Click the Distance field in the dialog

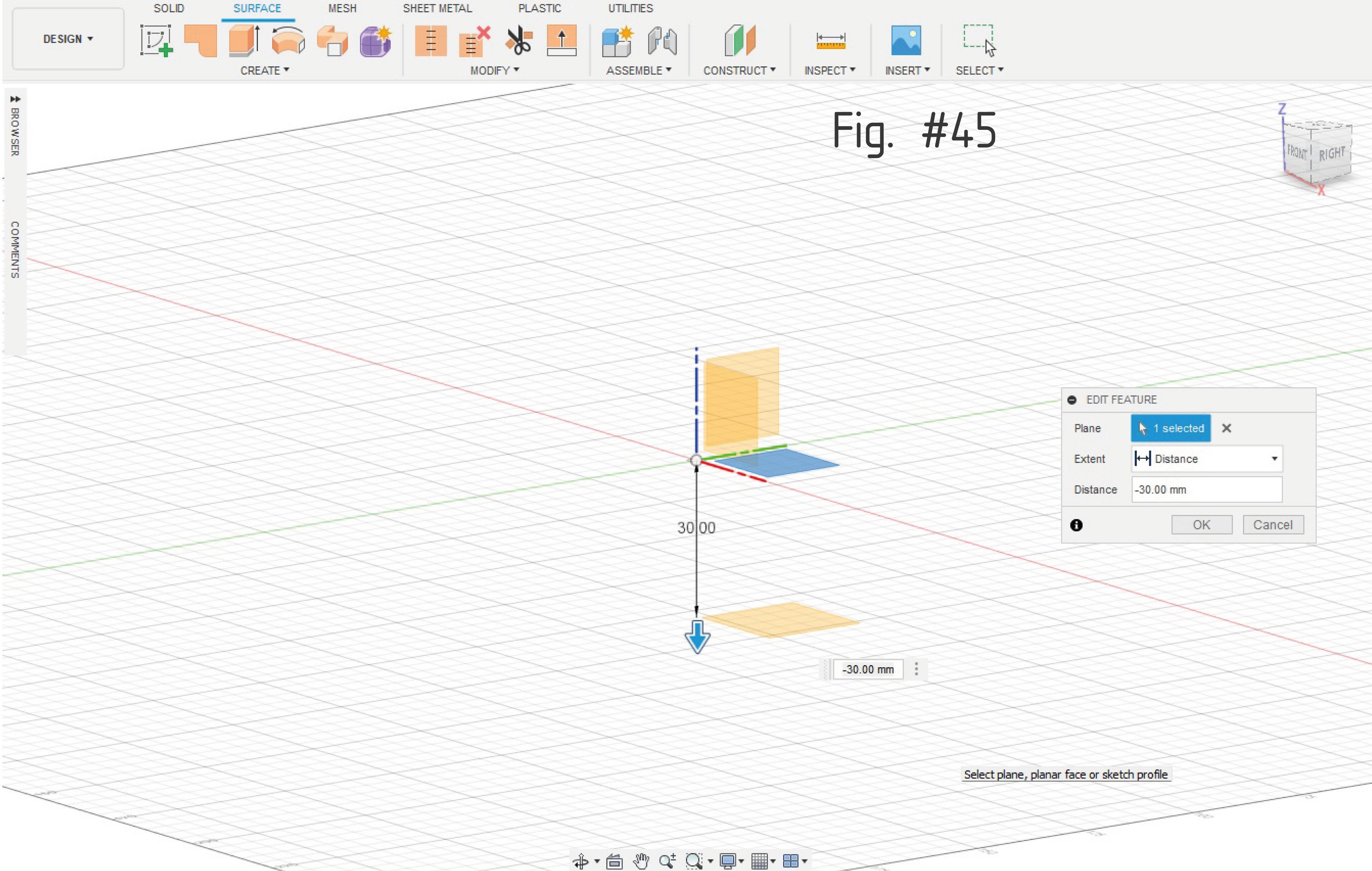tap(1207, 489)
